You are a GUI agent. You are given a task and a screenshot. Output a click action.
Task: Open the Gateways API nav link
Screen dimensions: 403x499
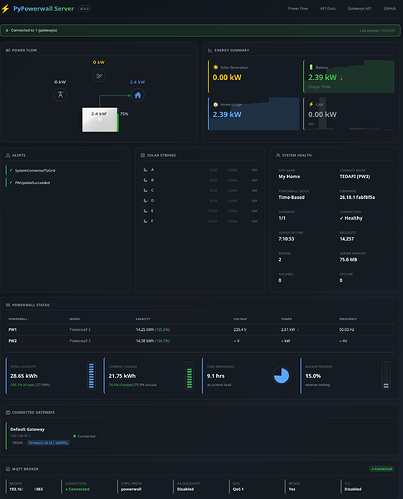359,8
